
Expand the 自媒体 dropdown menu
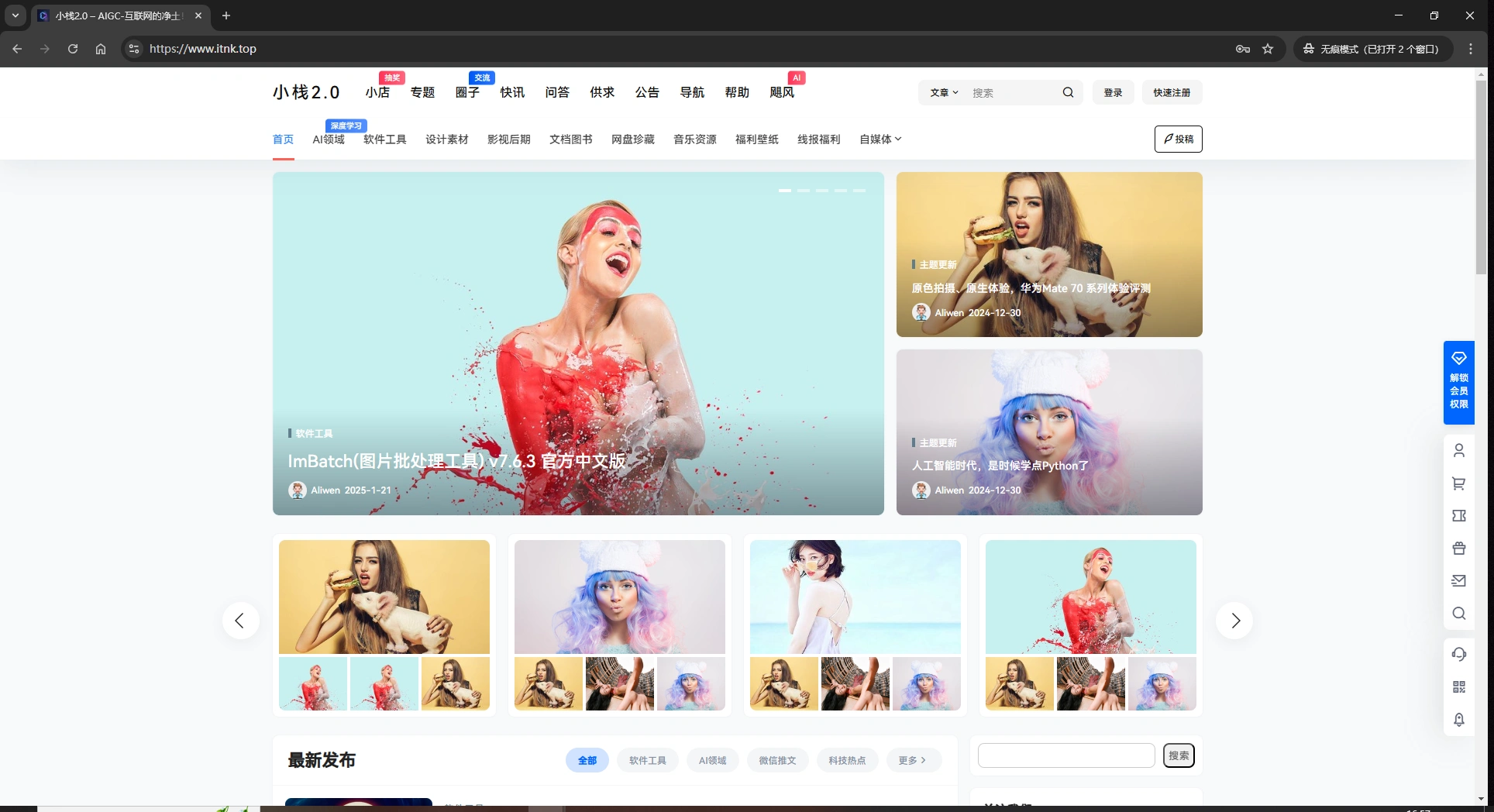click(x=880, y=139)
